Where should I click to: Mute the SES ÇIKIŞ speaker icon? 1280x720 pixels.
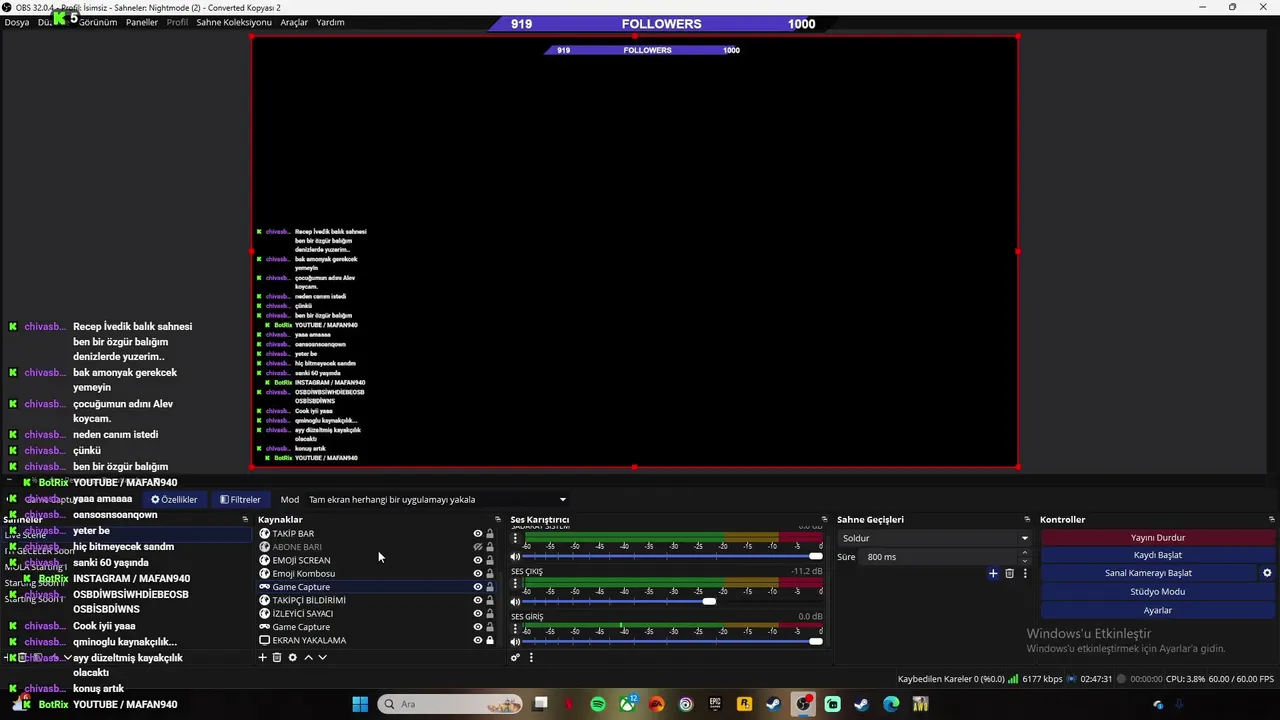click(515, 601)
